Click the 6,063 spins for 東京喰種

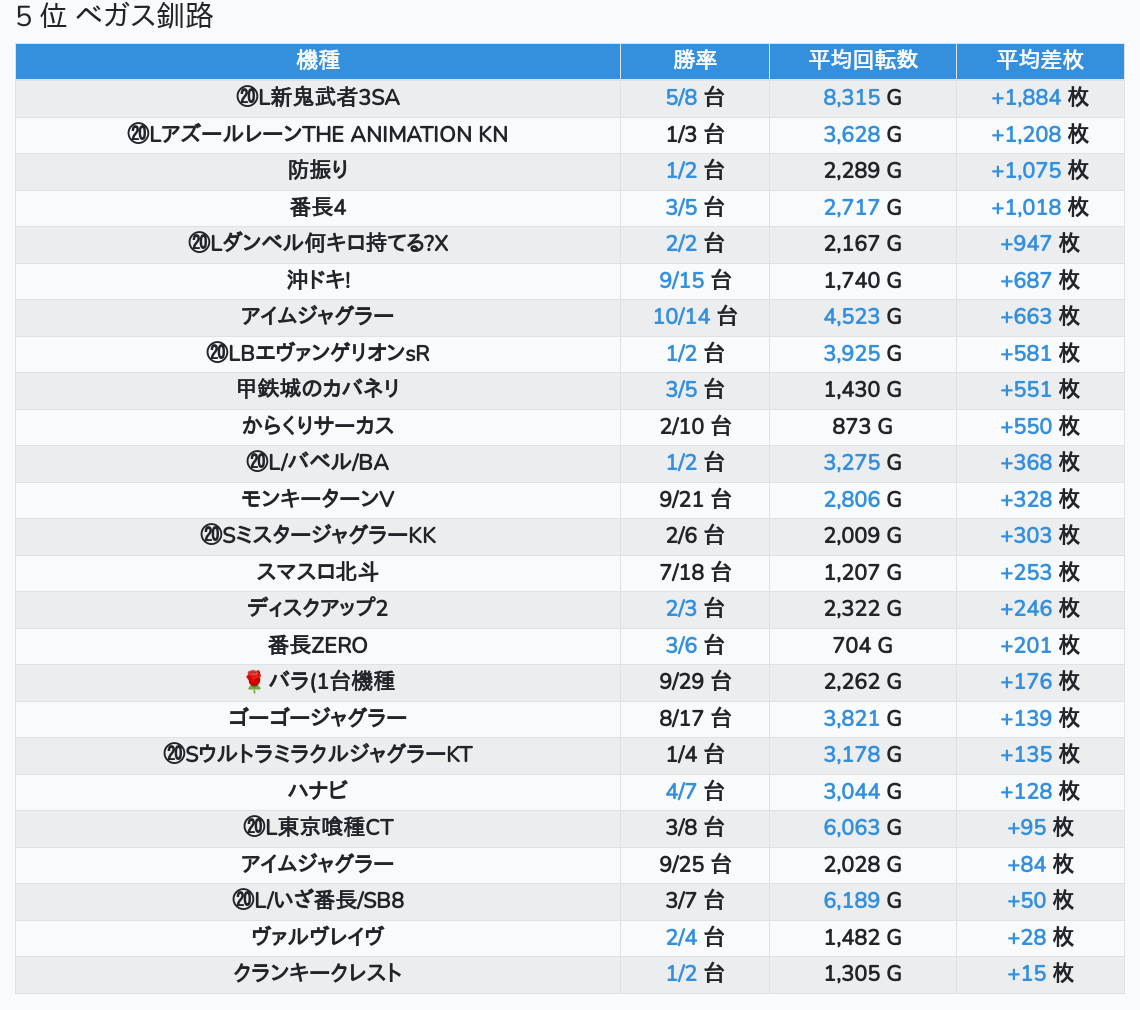[851, 828]
